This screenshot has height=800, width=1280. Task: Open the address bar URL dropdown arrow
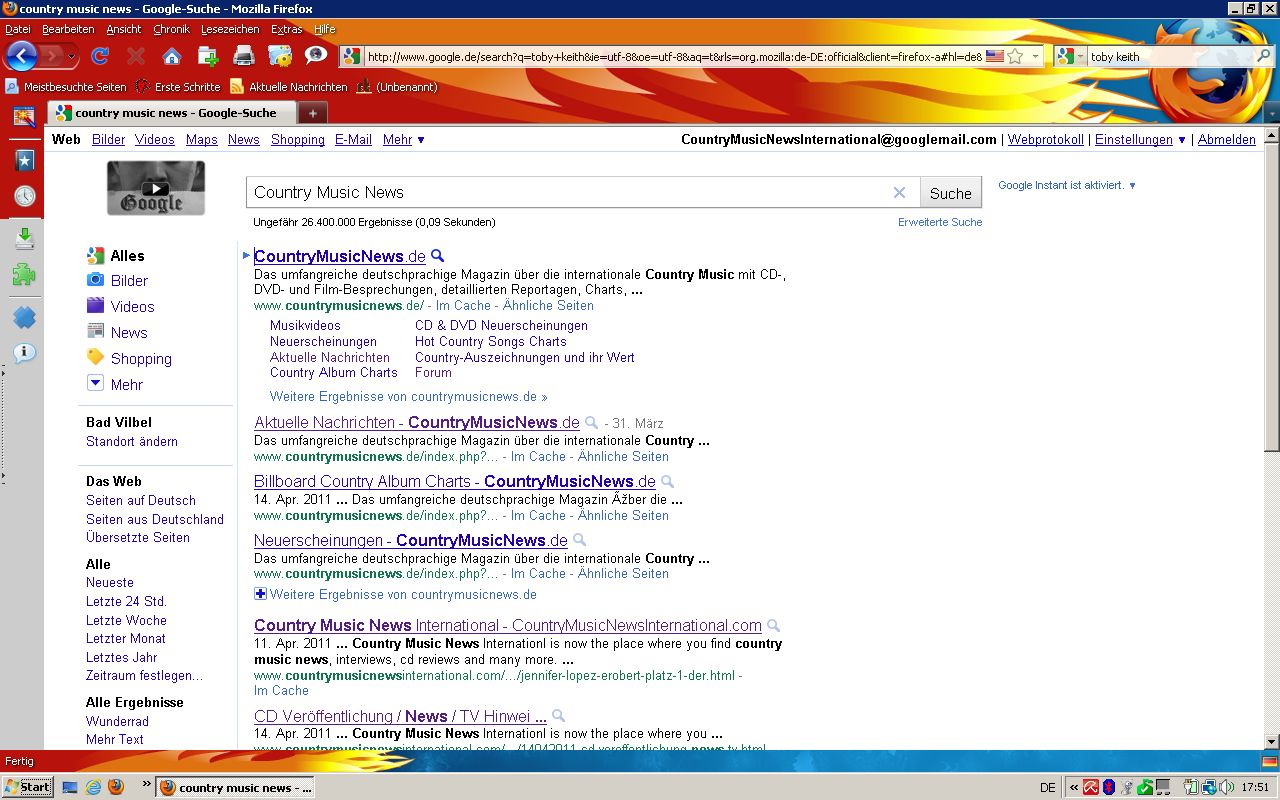[x=1035, y=57]
